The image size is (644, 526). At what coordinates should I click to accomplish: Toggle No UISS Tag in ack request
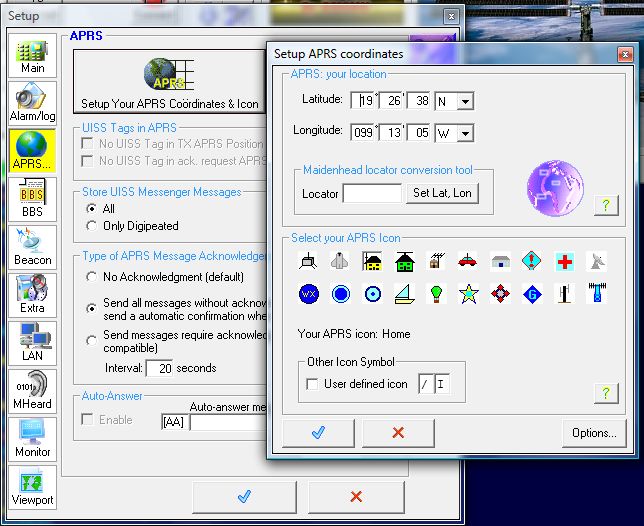[87, 161]
